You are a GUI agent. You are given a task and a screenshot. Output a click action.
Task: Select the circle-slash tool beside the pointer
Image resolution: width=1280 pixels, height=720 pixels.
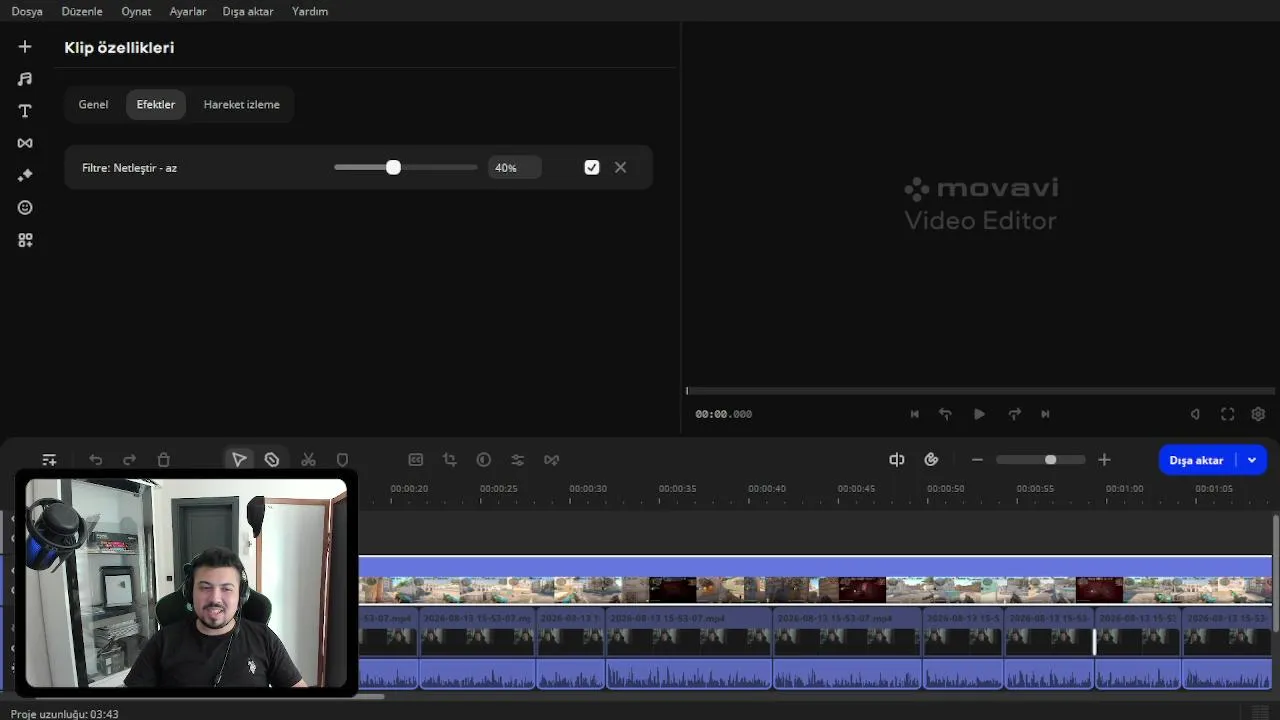pos(272,460)
